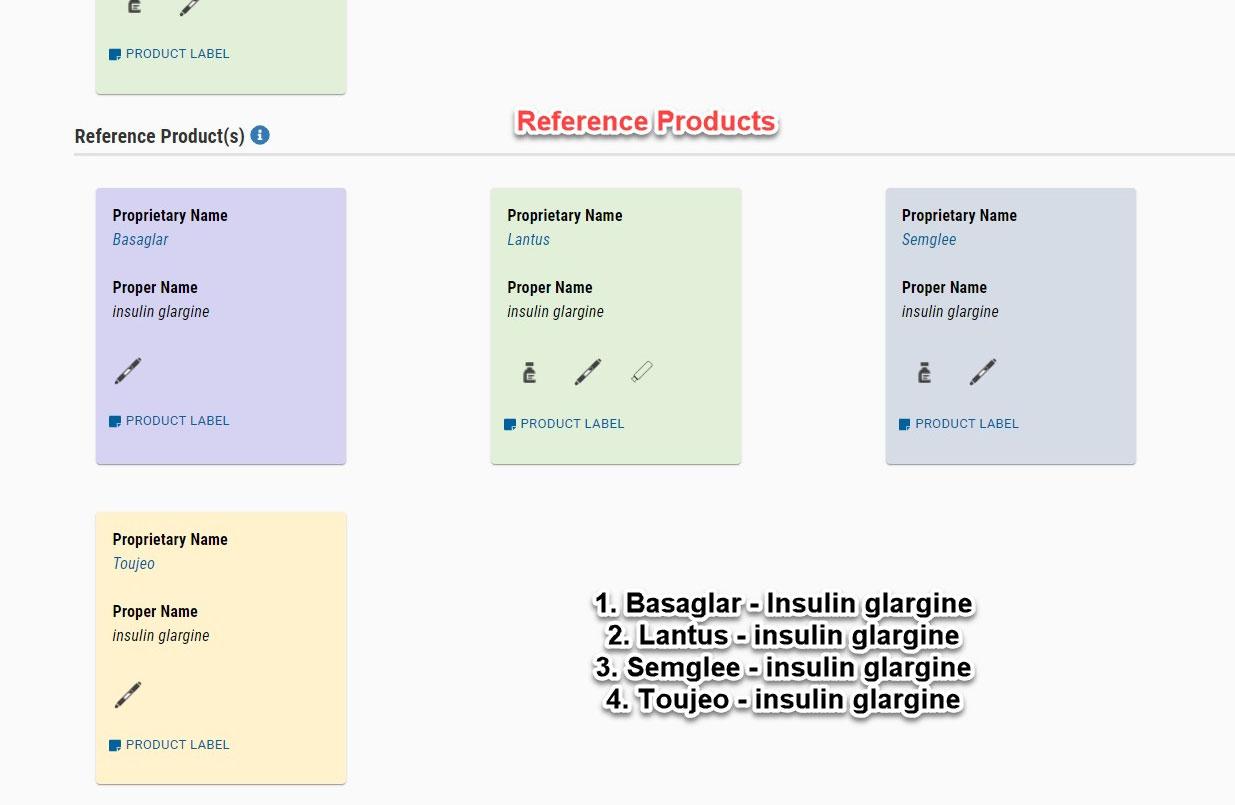This screenshot has width=1235, height=805.
Task: Open the Lantus proprietary name link
Action: [528, 240]
